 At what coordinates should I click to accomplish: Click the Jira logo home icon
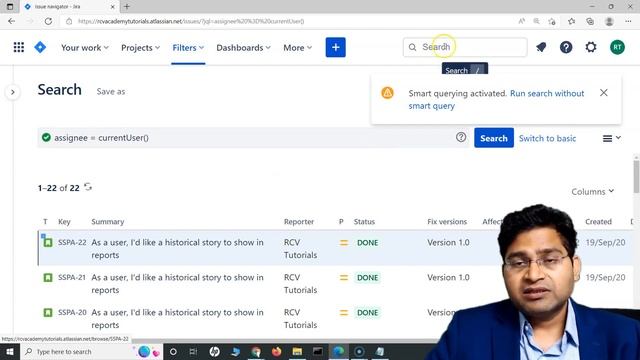[x=40, y=47]
